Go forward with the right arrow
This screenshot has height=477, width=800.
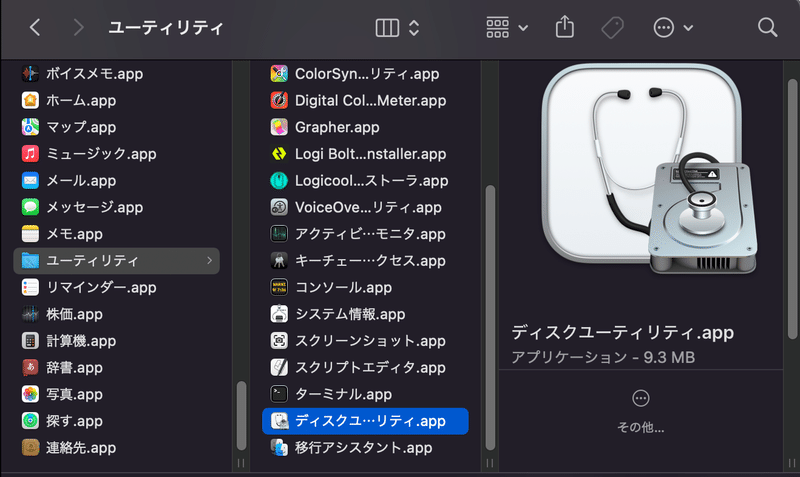pos(78,27)
